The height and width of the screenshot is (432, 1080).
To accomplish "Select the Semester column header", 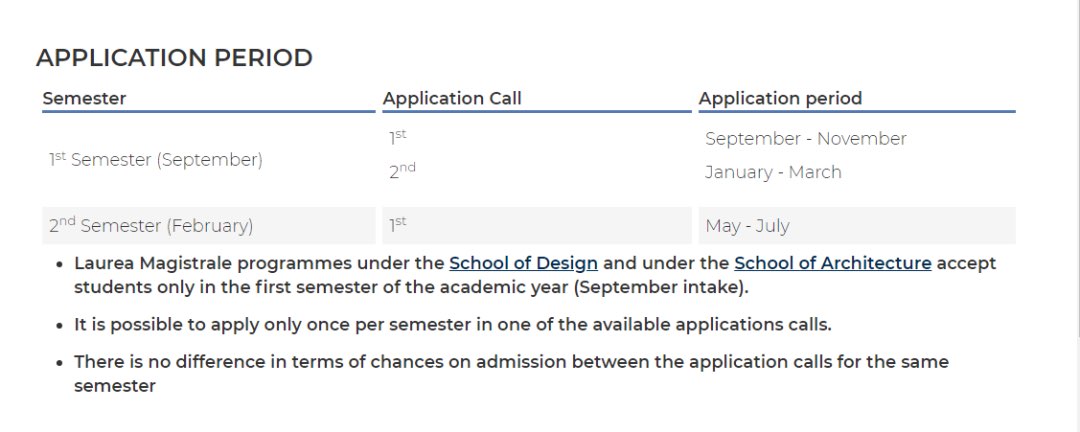I will pyautogui.click(x=84, y=99).
